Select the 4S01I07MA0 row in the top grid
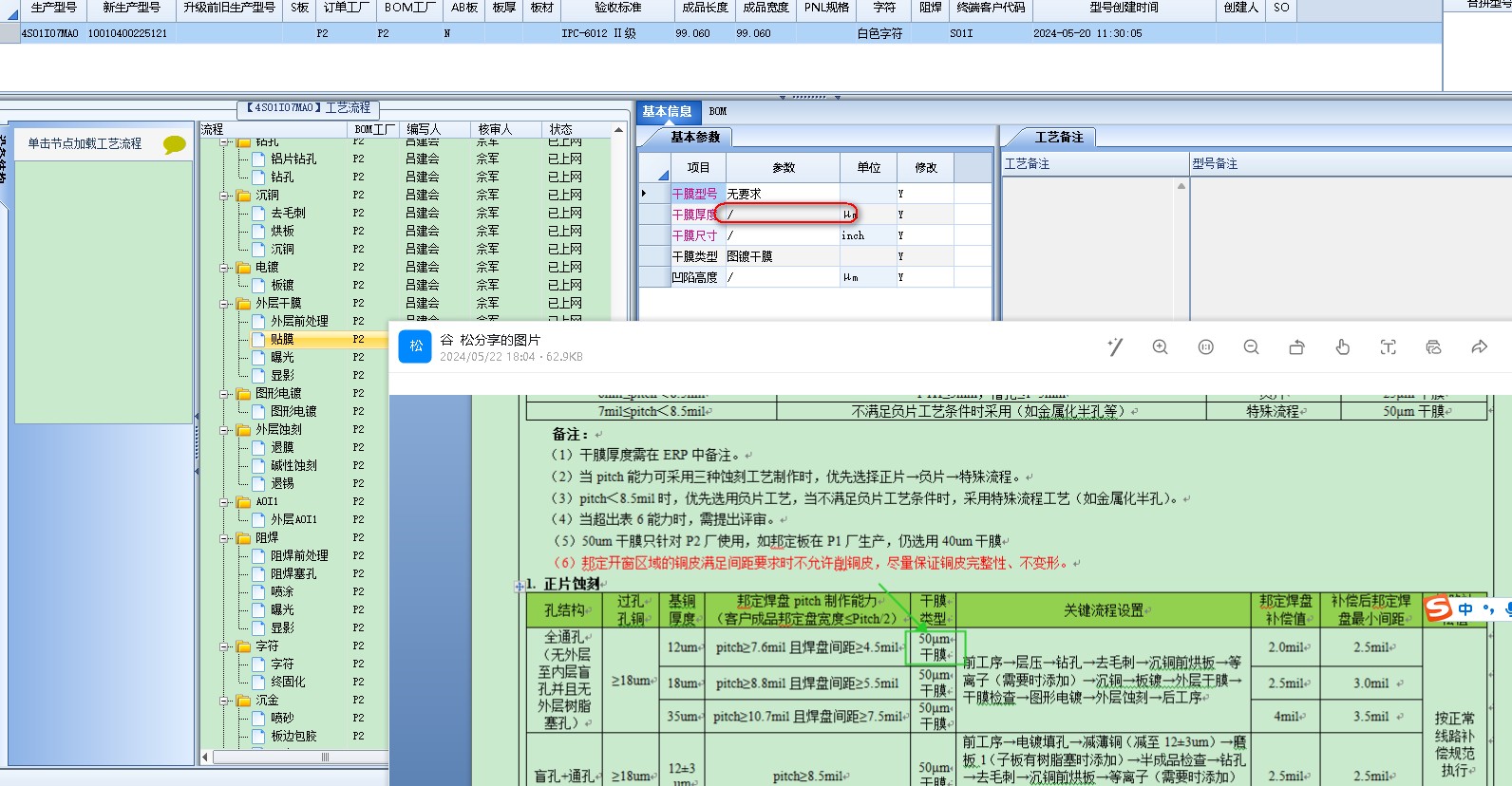This screenshot has width=1512, height=786. (722, 33)
